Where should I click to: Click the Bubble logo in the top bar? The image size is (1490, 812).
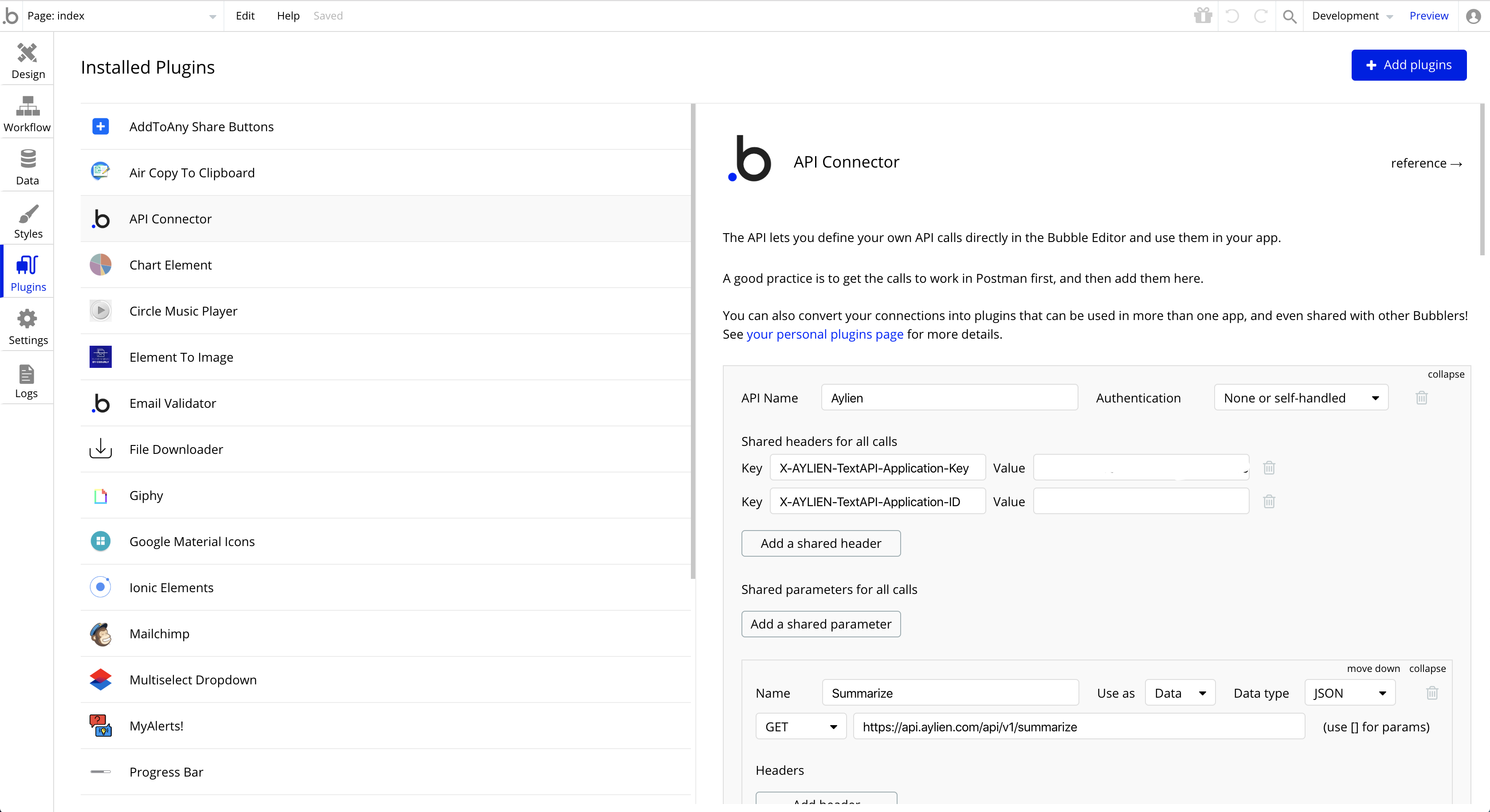tap(10, 16)
